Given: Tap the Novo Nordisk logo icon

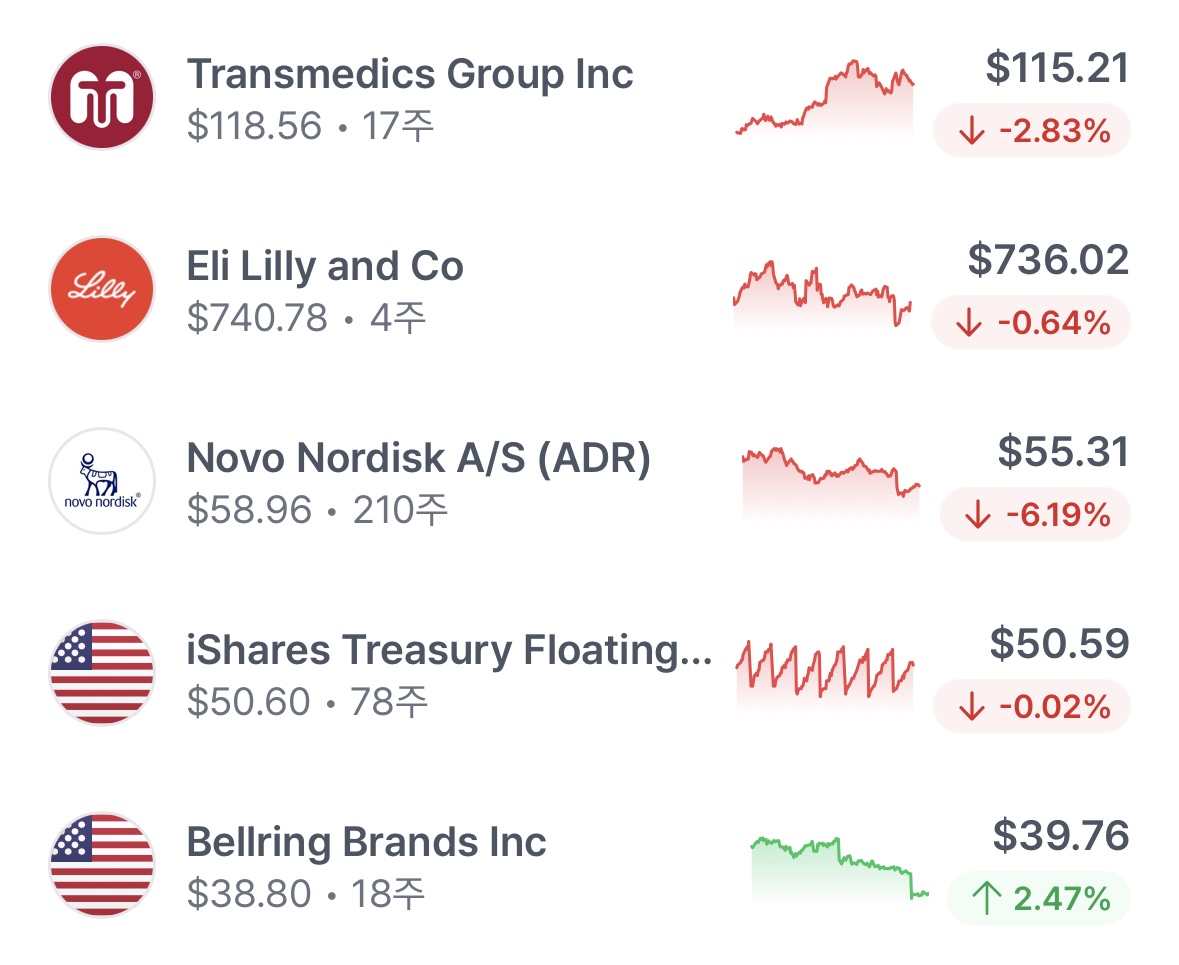Looking at the screenshot, I should [x=102, y=481].
